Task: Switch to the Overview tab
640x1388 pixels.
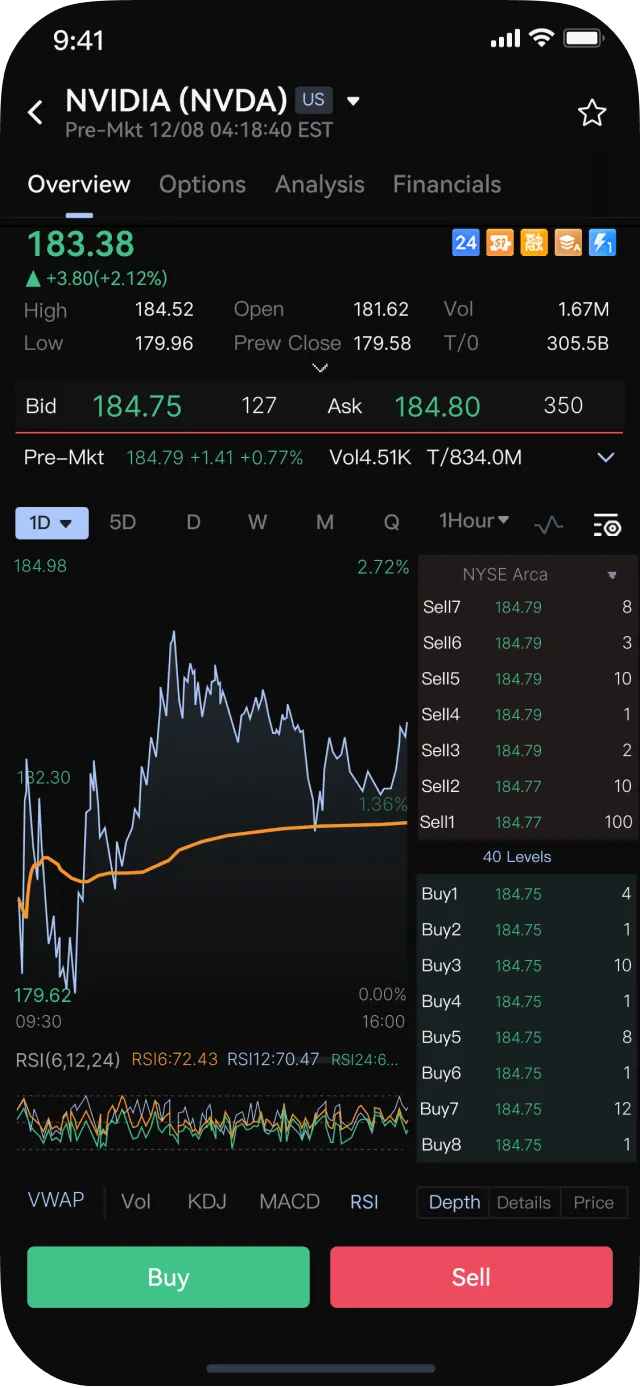Action: tap(79, 184)
